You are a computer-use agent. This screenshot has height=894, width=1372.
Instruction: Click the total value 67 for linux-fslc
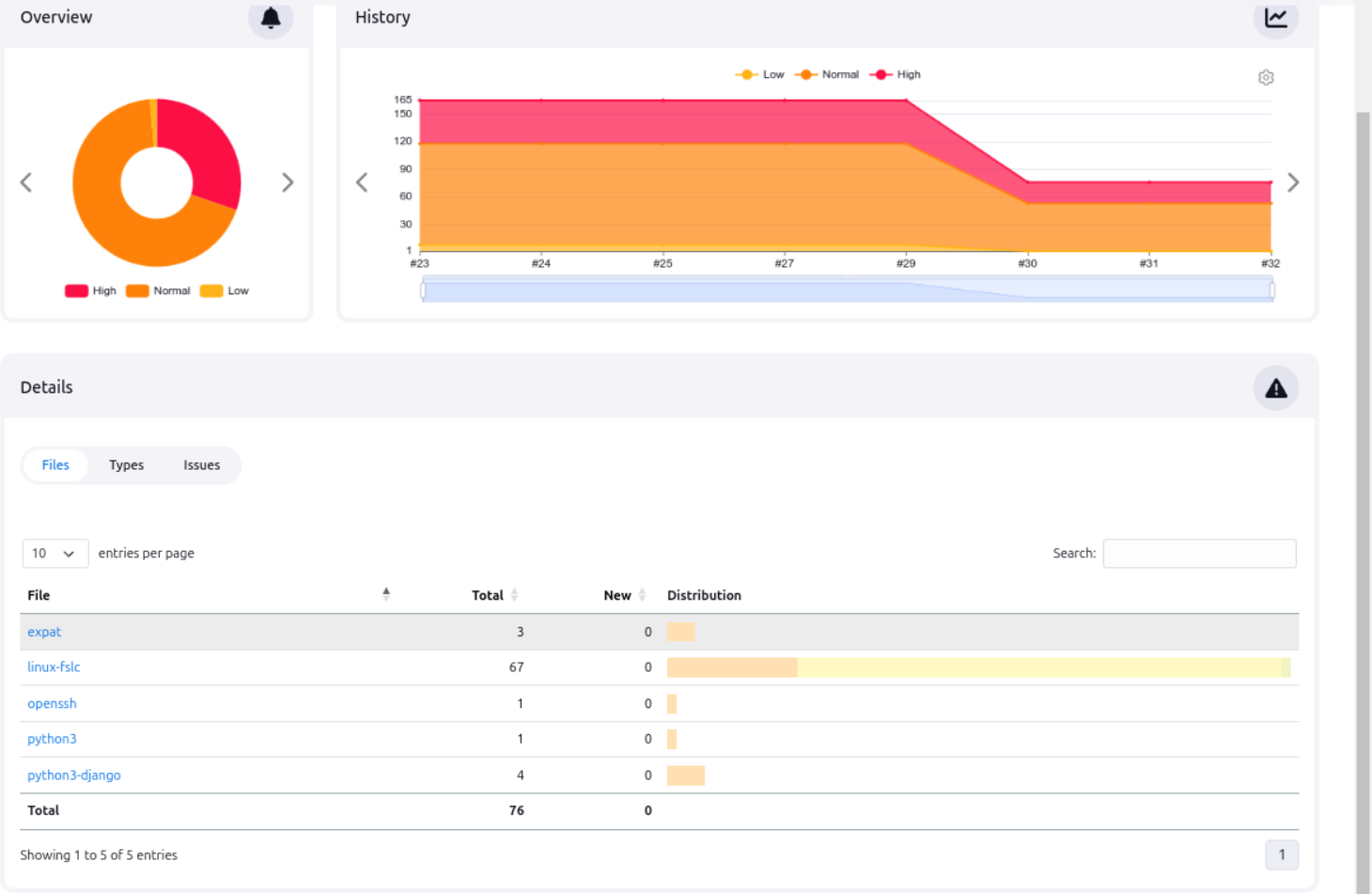(516, 667)
